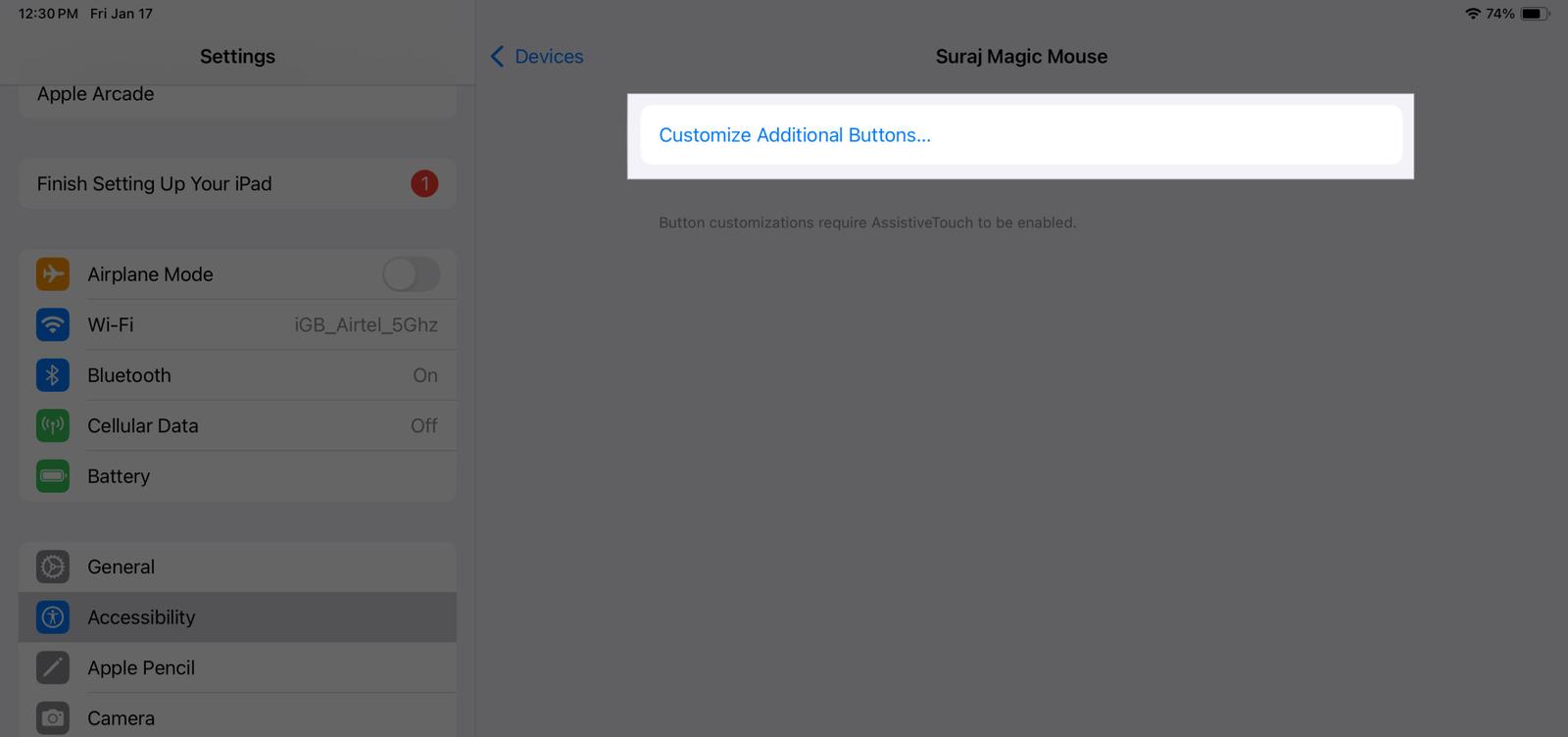Open the Camera settings row
Screen dimensions: 1568x737
pos(237,715)
